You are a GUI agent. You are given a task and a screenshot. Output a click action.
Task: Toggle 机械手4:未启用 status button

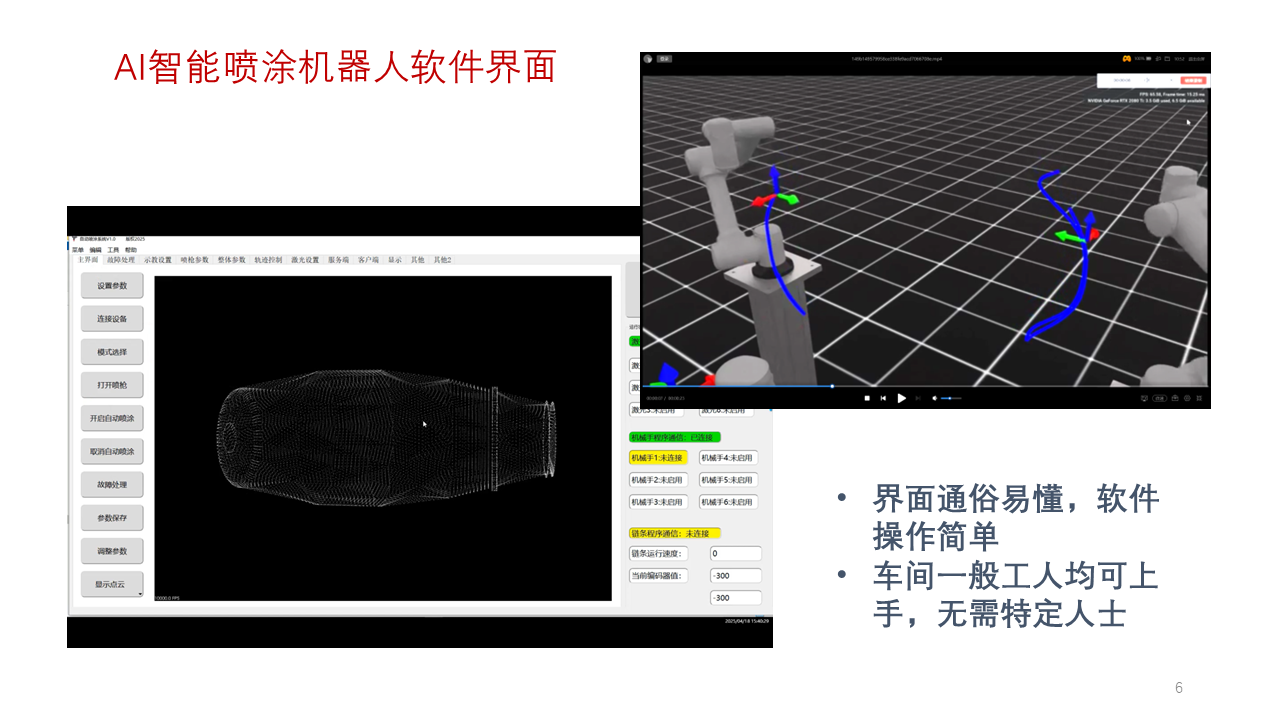727,458
